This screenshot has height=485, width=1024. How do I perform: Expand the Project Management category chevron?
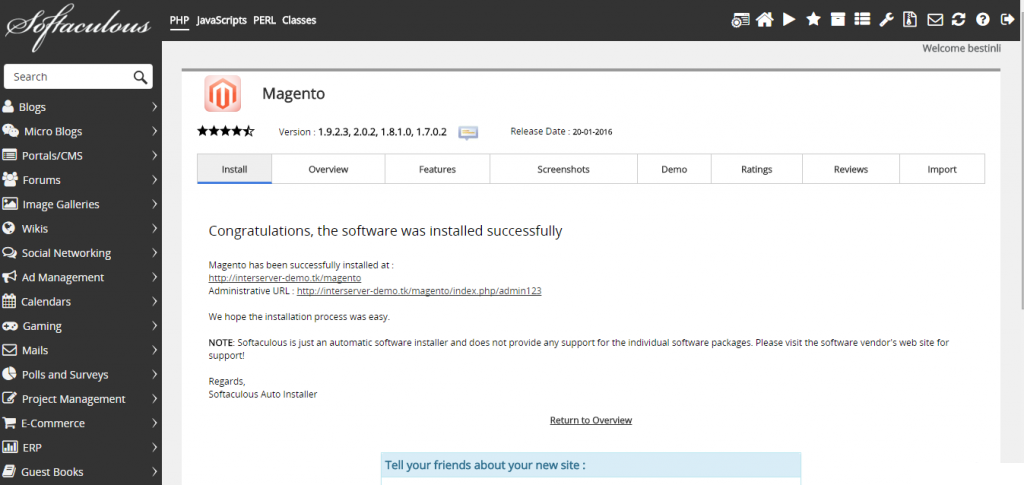(x=155, y=399)
